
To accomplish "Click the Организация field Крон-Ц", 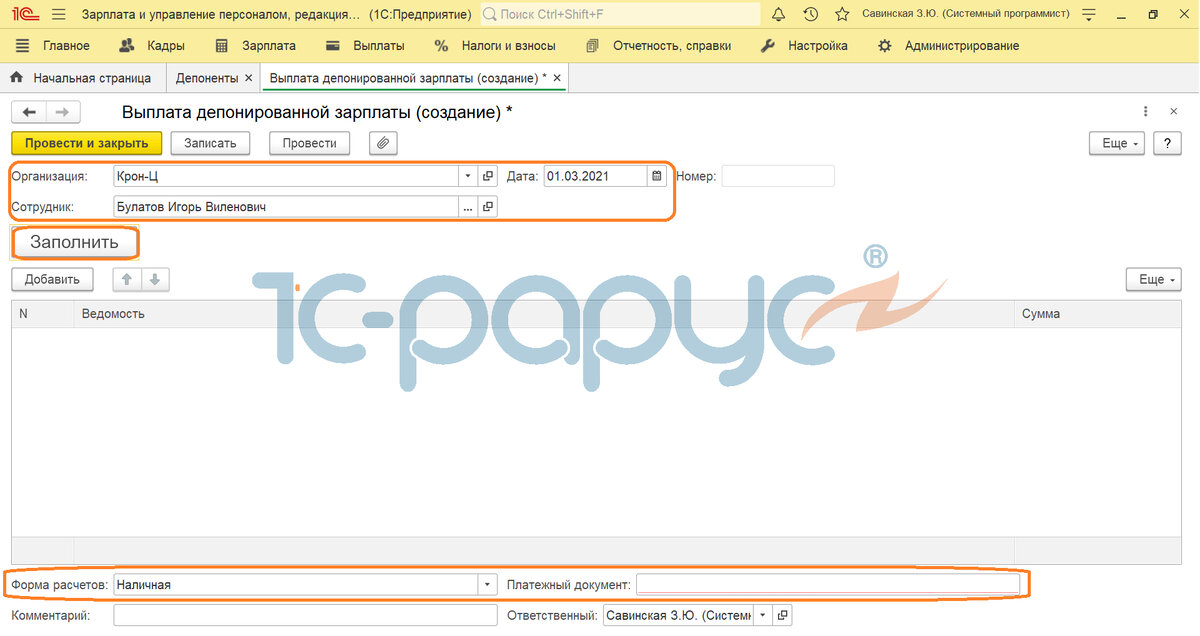I will click(286, 176).
